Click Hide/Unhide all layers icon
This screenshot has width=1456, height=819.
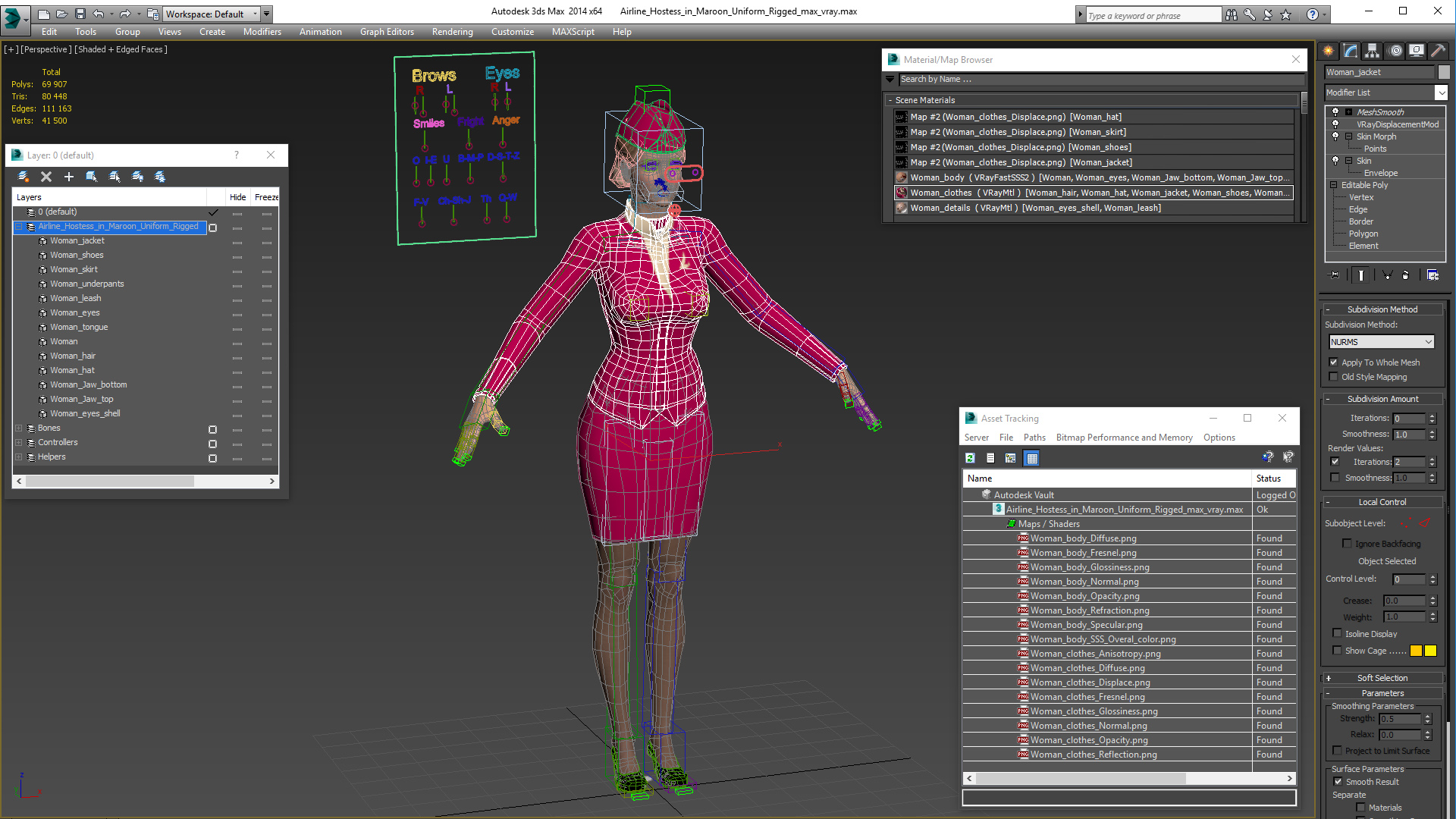(x=137, y=177)
